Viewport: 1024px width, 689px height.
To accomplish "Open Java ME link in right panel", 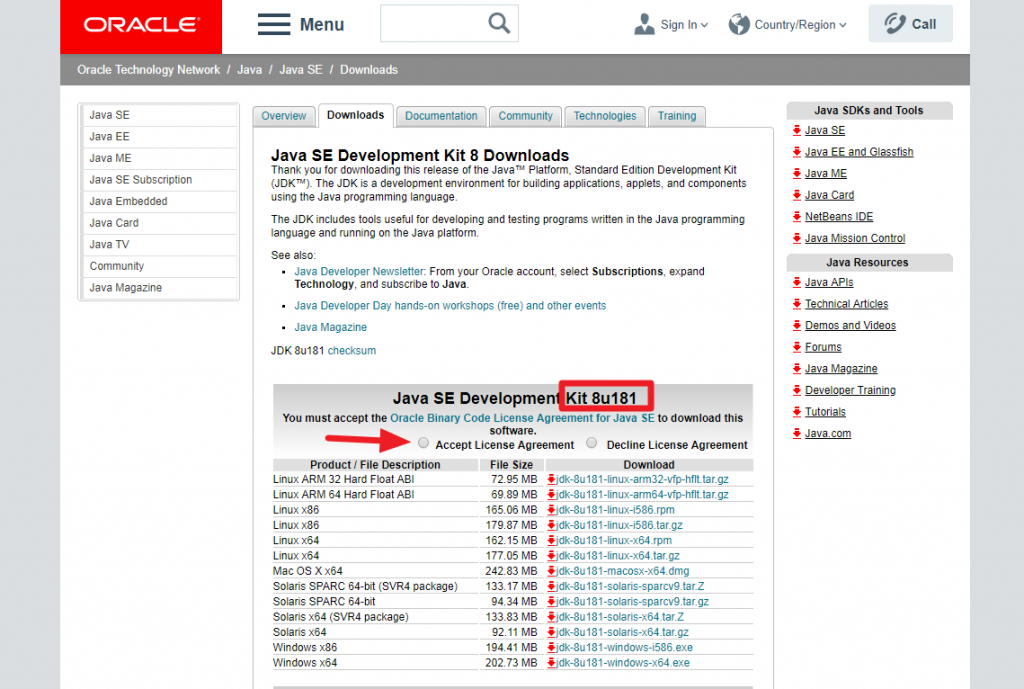I will [825, 173].
